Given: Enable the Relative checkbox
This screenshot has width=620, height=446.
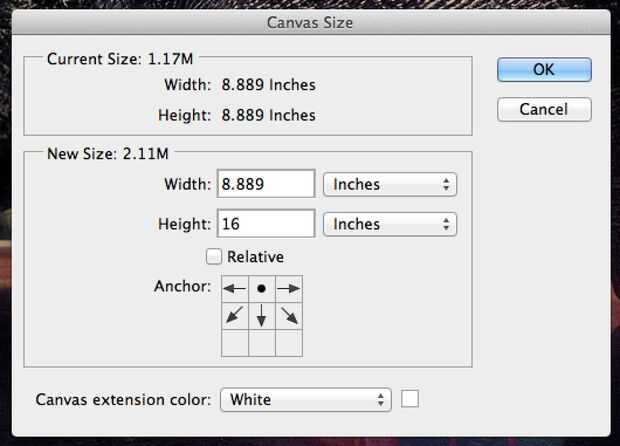Looking at the screenshot, I should [x=214, y=257].
